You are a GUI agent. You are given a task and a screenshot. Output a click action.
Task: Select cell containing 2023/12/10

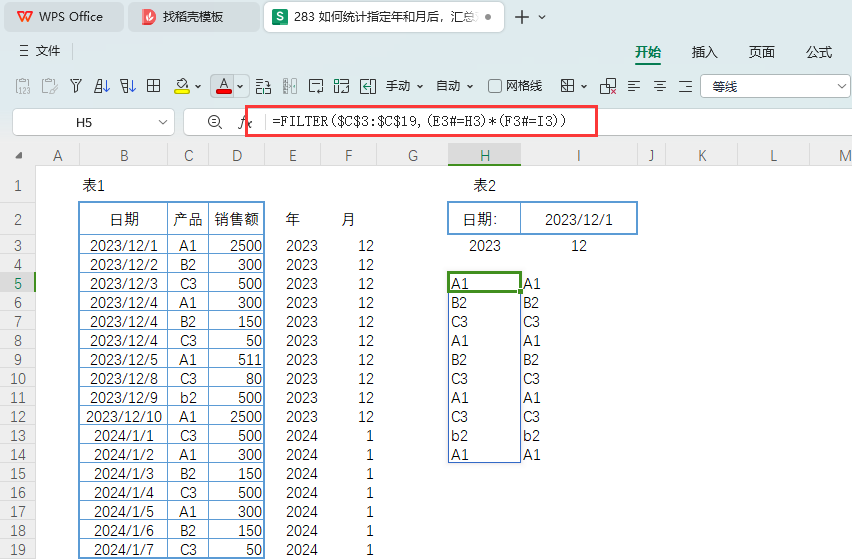123,417
